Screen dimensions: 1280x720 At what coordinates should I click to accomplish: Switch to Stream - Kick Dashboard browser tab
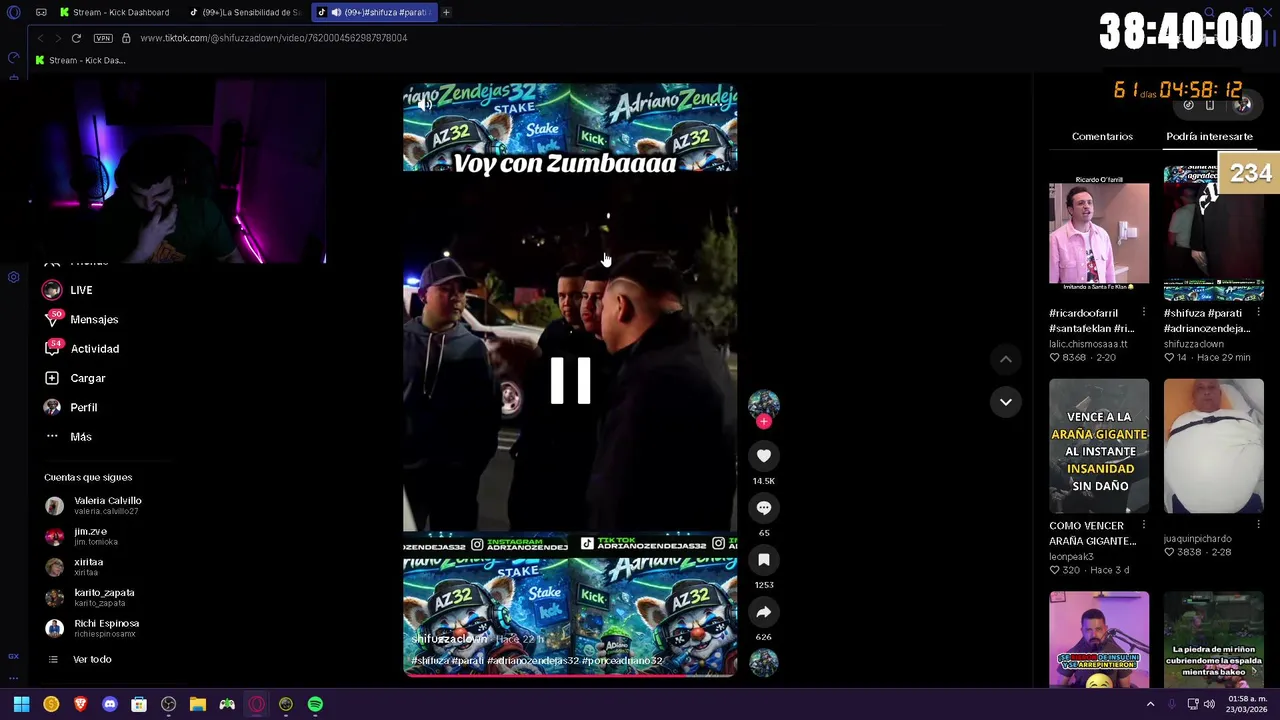click(113, 12)
